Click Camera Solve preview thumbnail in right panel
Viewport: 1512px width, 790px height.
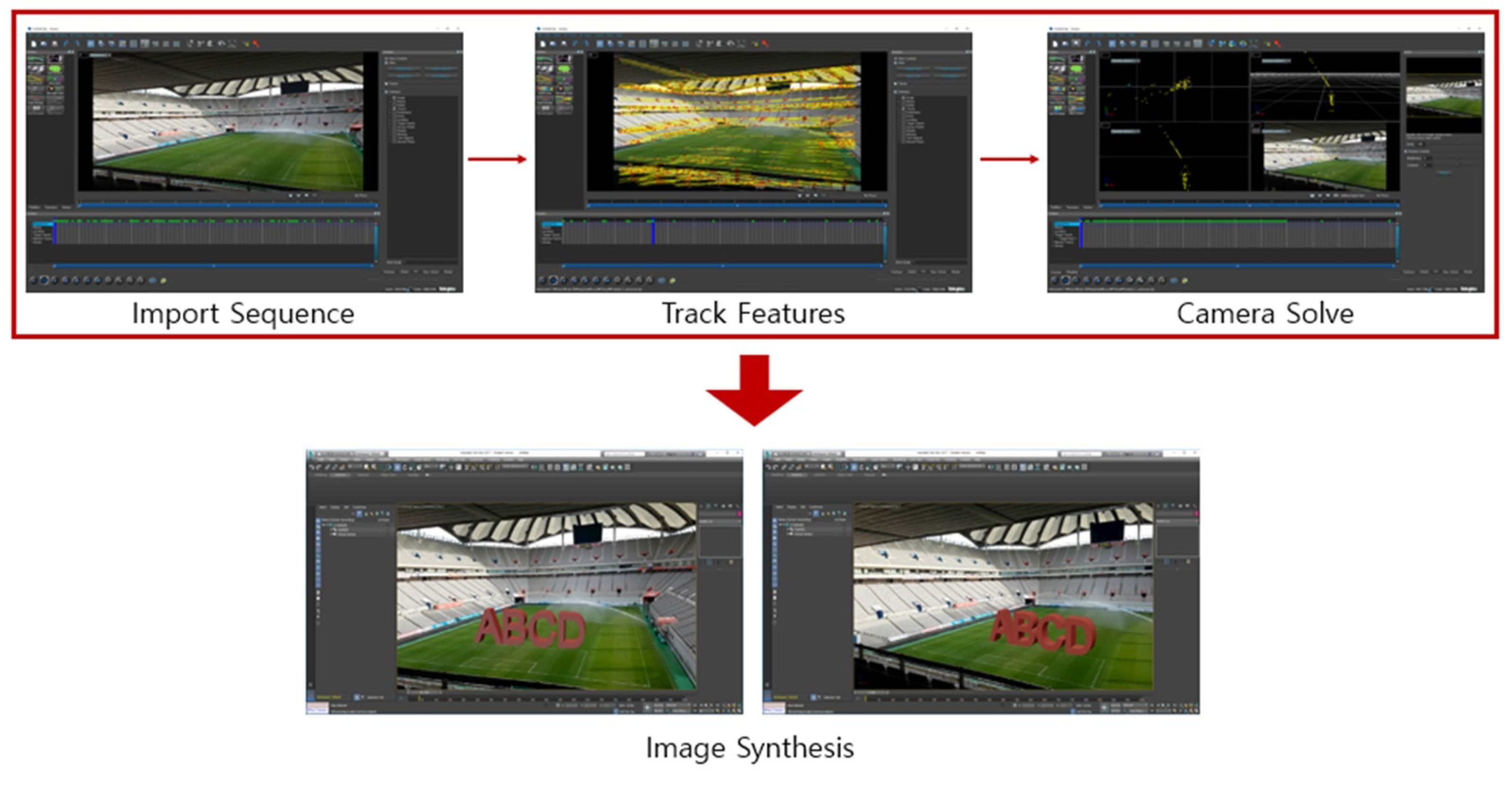click(1444, 96)
